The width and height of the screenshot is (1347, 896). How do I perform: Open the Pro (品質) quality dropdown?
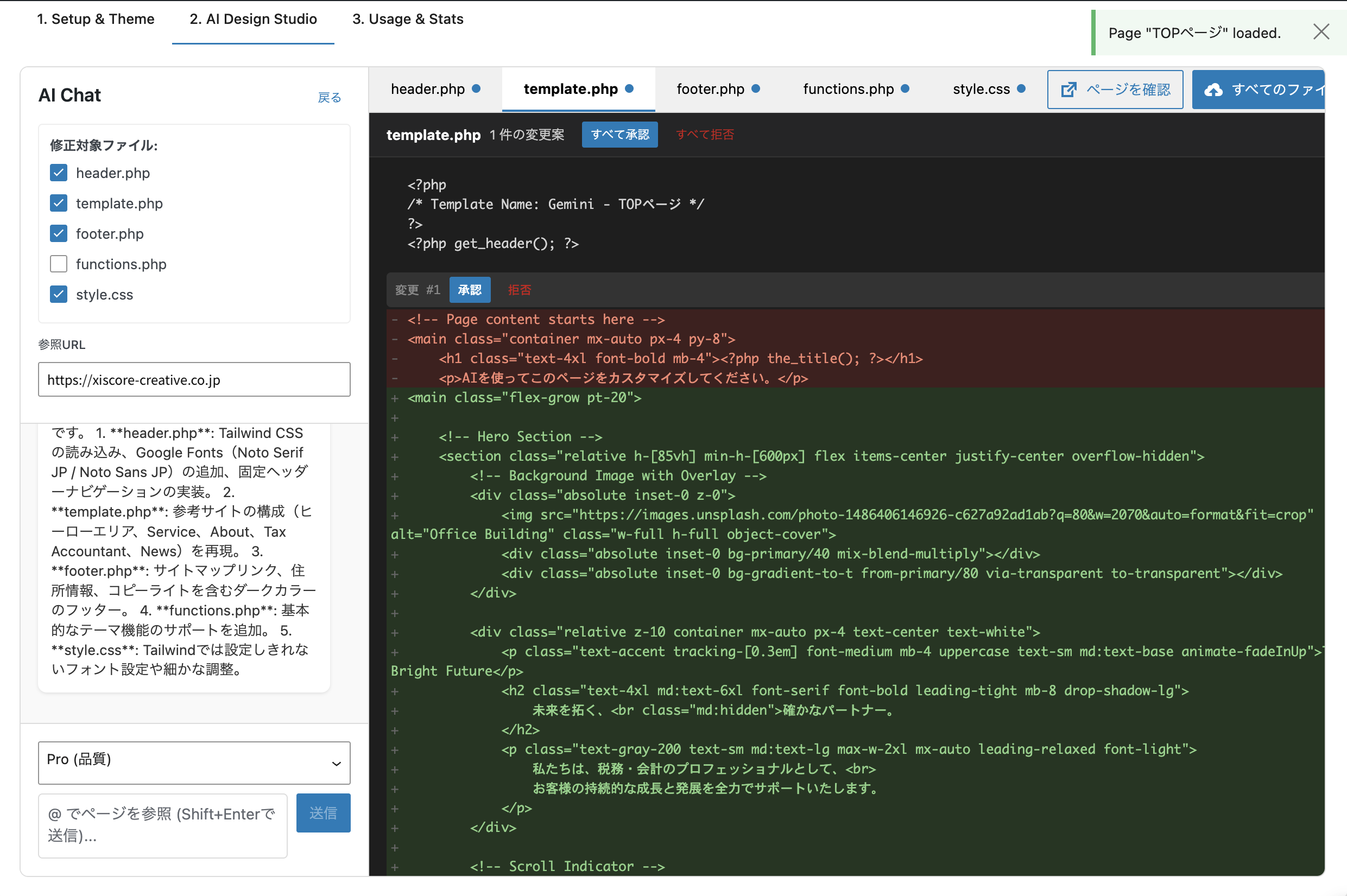194,762
